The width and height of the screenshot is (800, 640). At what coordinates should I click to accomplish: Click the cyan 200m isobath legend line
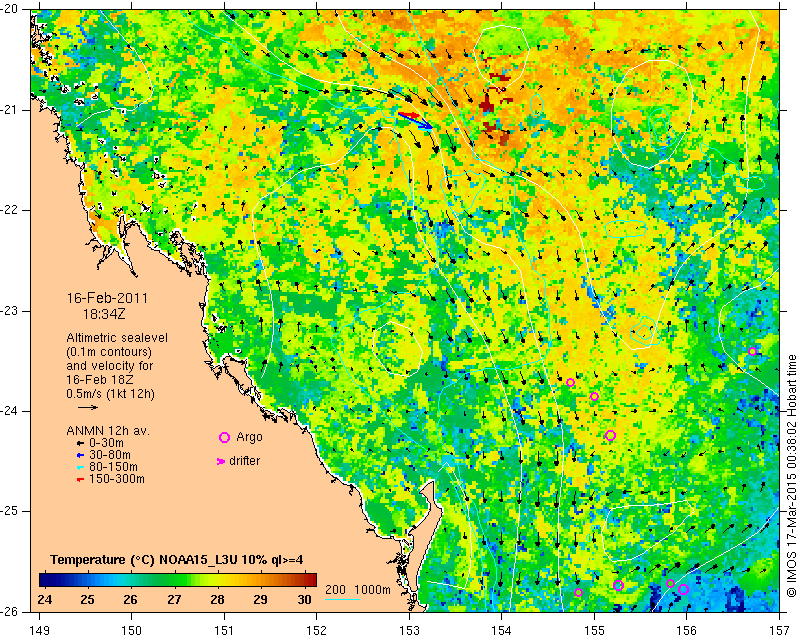tap(343, 599)
